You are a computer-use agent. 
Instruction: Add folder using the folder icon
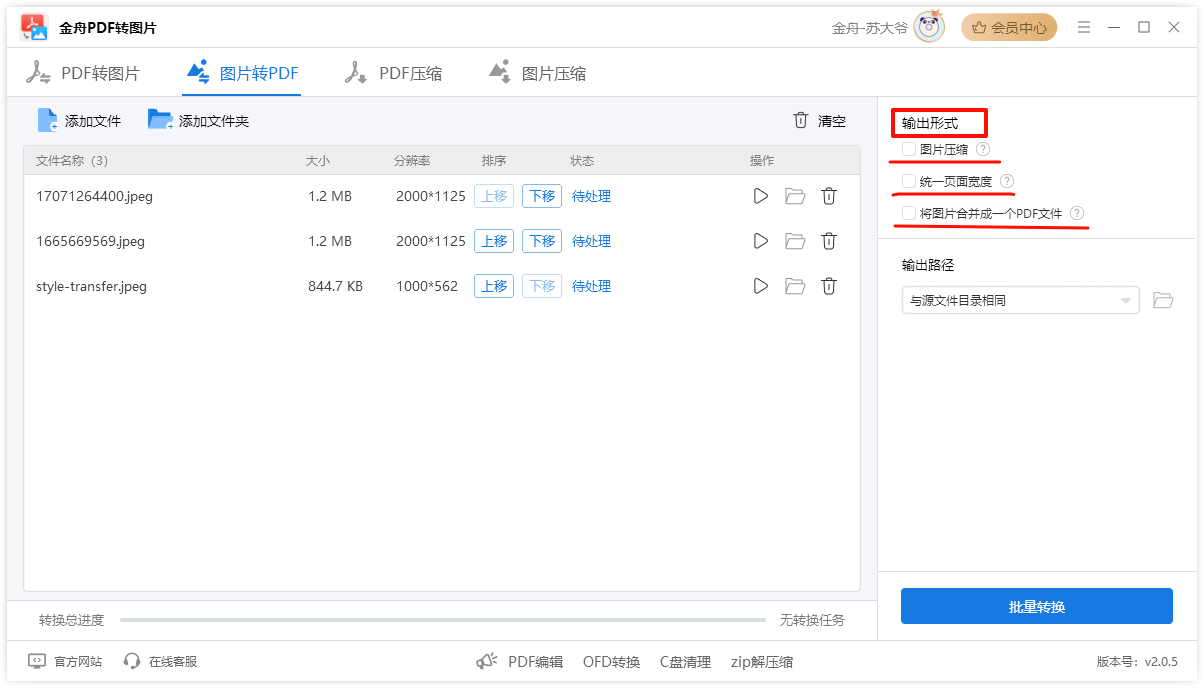[x=160, y=120]
